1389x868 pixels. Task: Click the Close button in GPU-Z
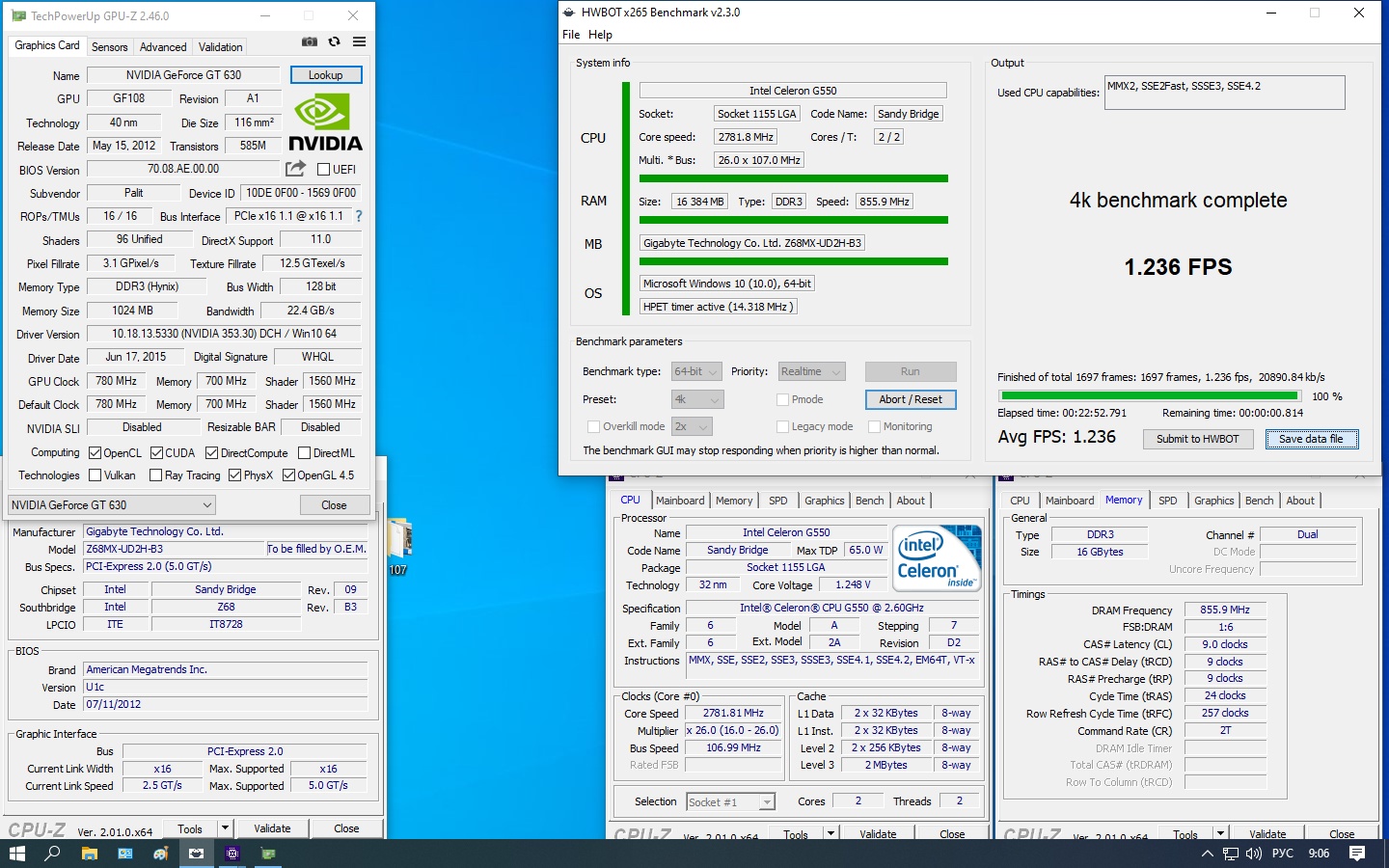334,504
